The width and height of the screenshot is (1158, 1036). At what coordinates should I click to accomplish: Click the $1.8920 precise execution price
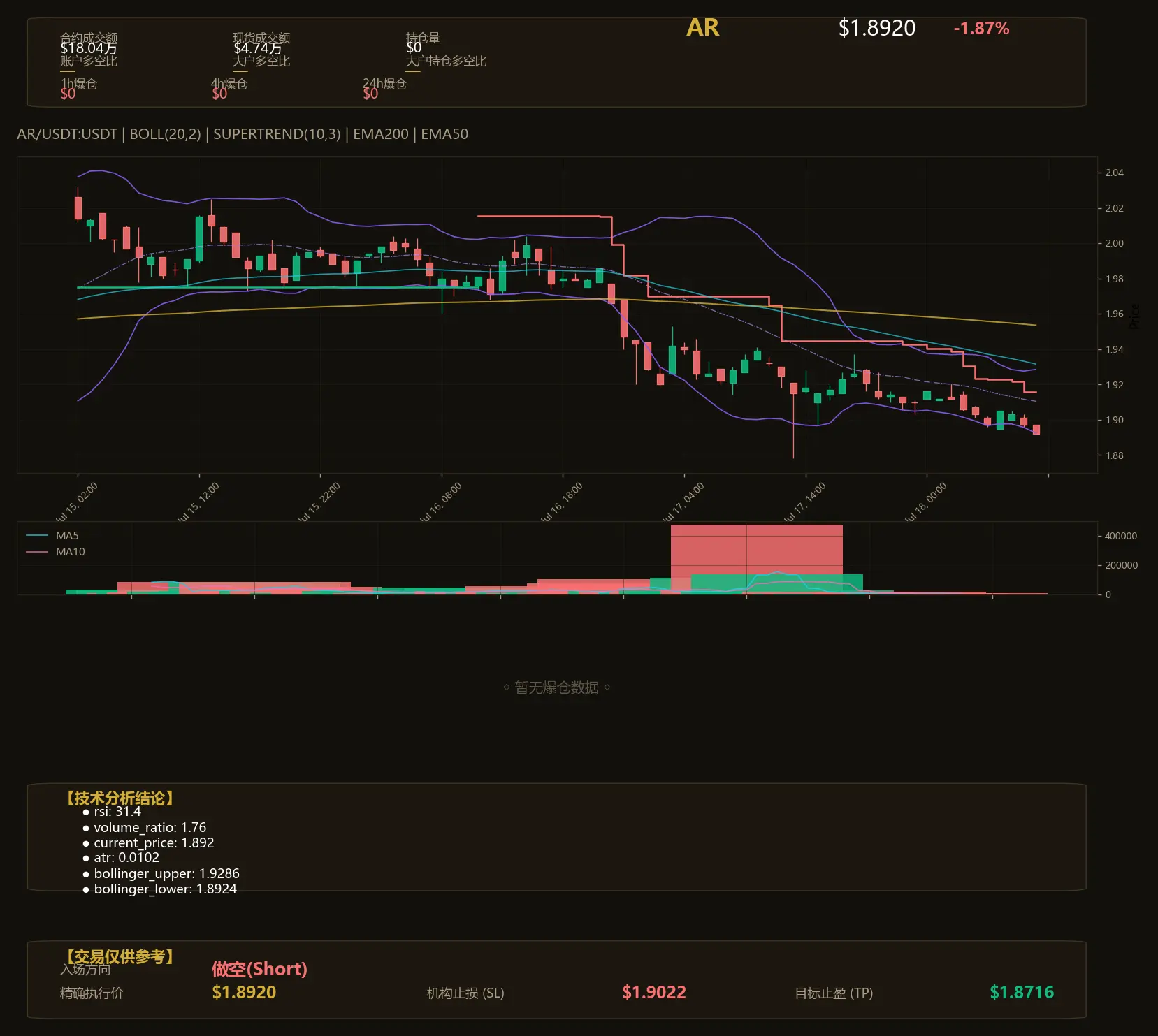click(x=244, y=992)
